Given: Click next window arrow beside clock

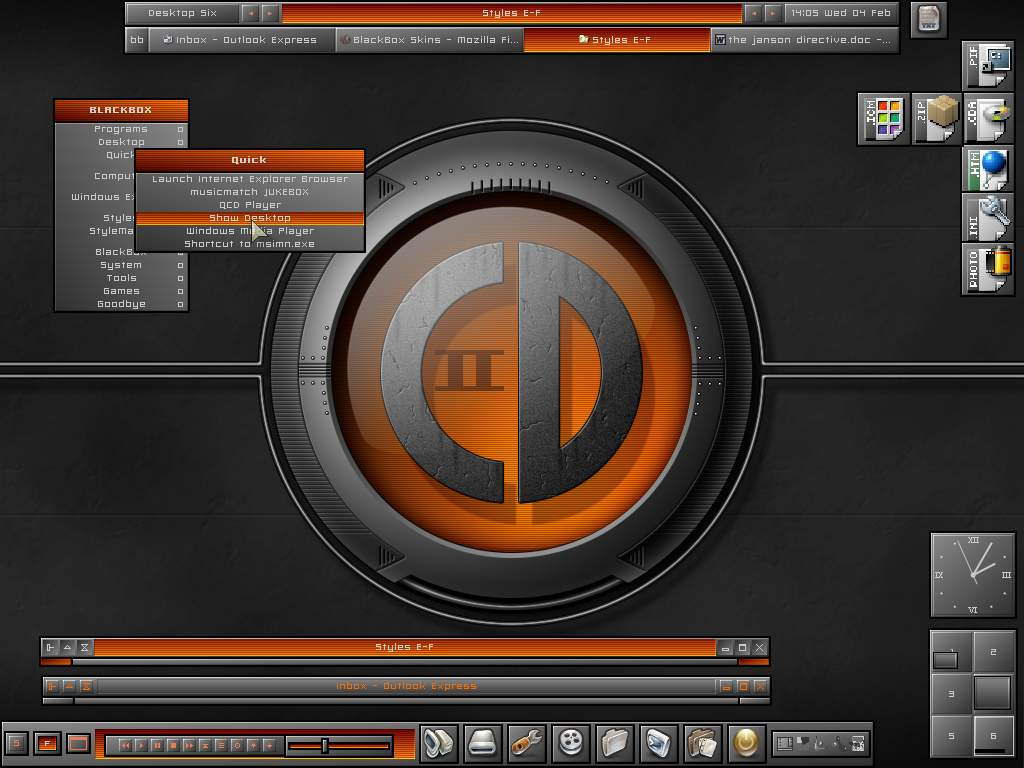Looking at the screenshot, I should pyautogui.click(x=773, y=13).
